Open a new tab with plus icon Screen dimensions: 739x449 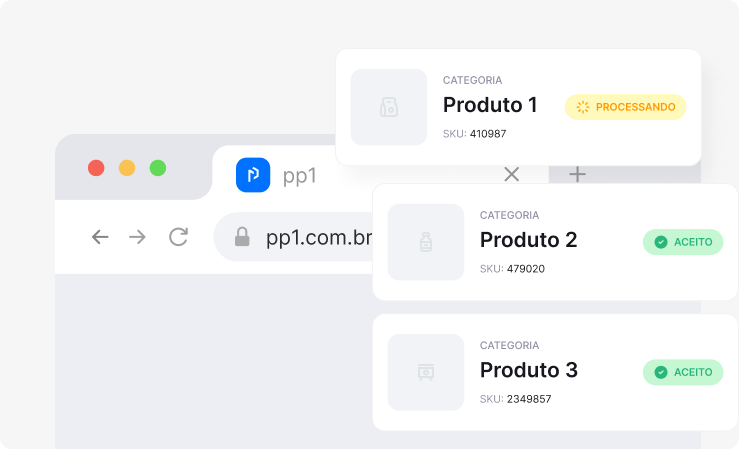[x=577, y=174]
